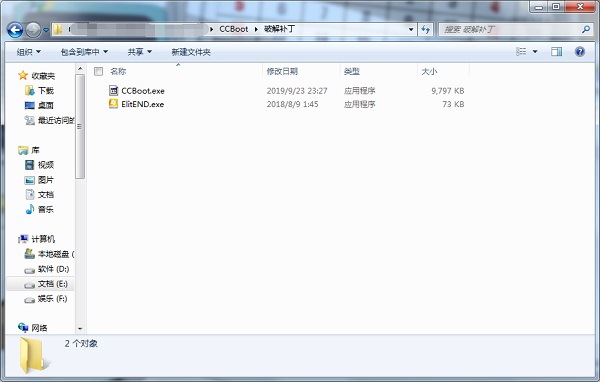Open the 共享 menu
600x382 pixels.
(140, 52)
